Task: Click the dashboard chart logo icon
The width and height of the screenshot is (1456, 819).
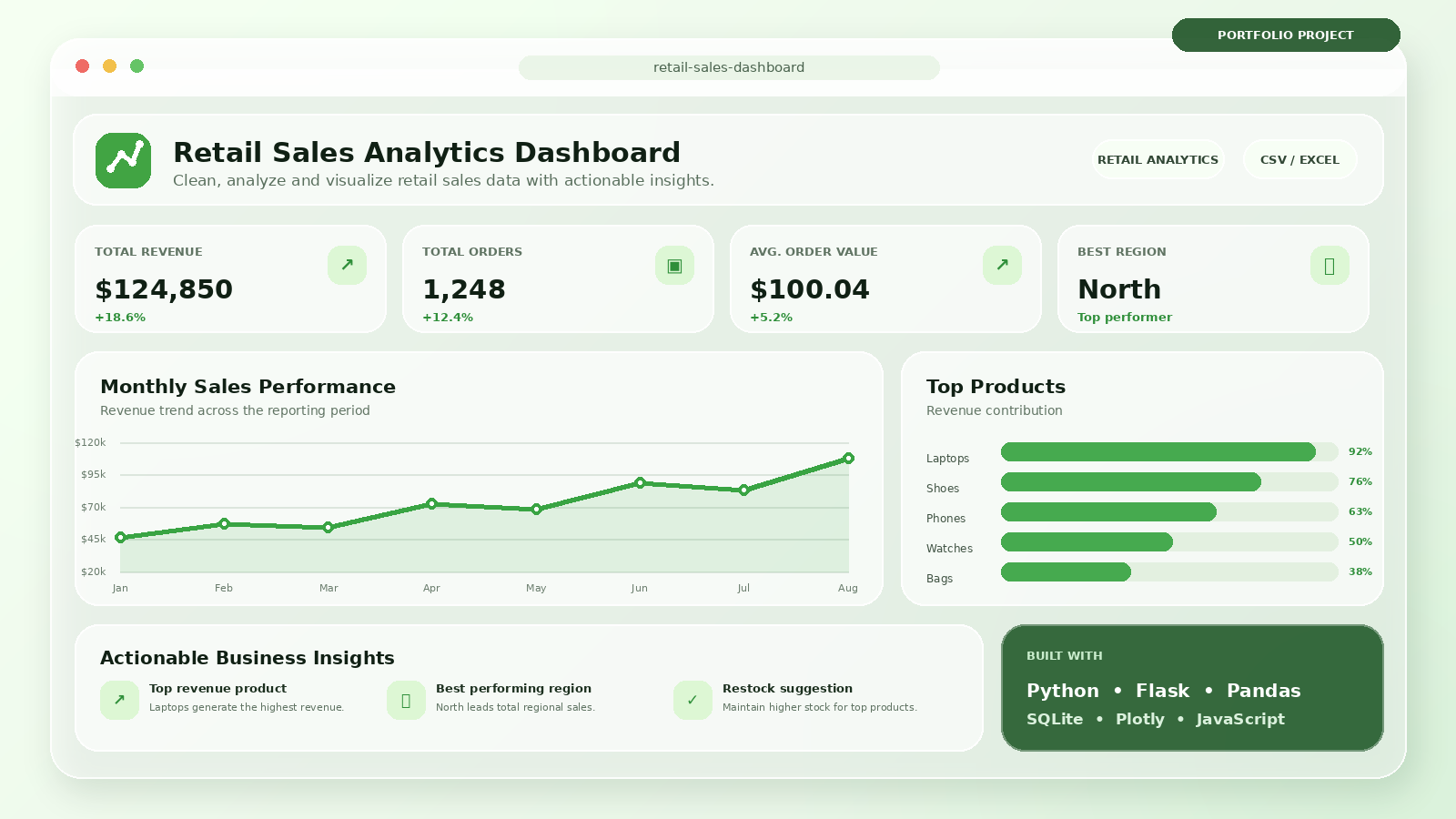Action: click(123, 160)
